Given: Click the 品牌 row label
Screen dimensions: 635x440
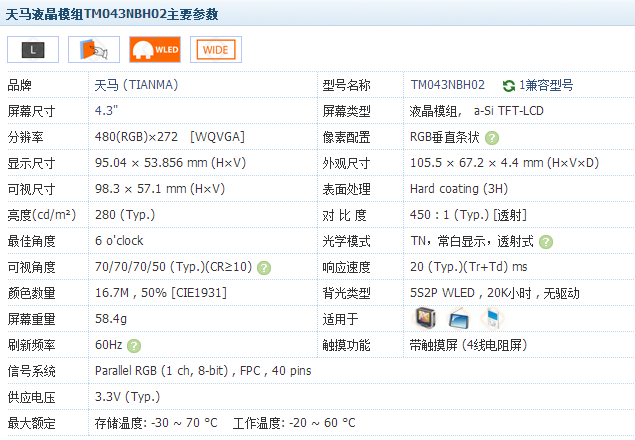Looking at the screenshot, I should (x=19, y=85).
